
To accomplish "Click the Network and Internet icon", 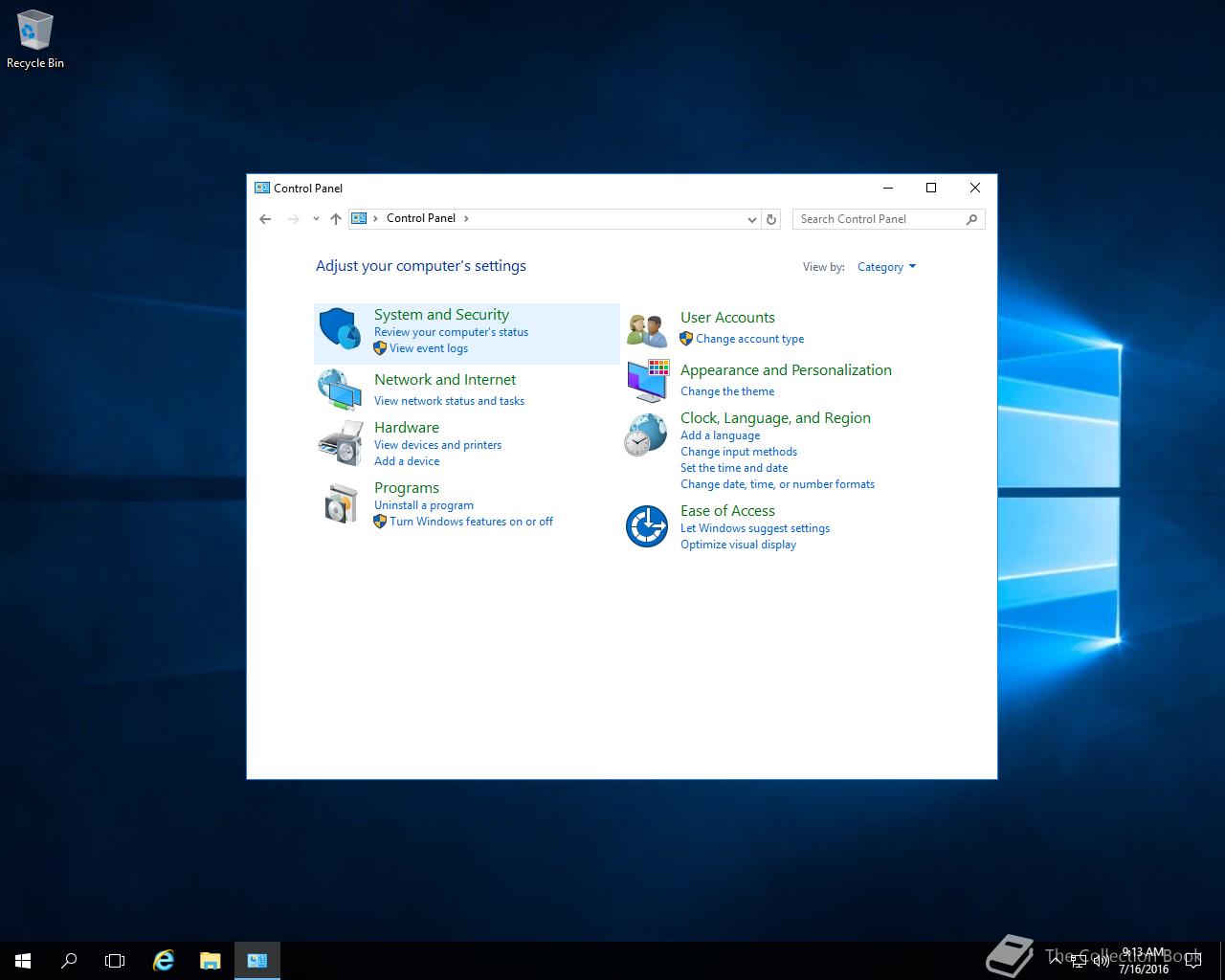I will pyautogui.click(x=340, y=390).
